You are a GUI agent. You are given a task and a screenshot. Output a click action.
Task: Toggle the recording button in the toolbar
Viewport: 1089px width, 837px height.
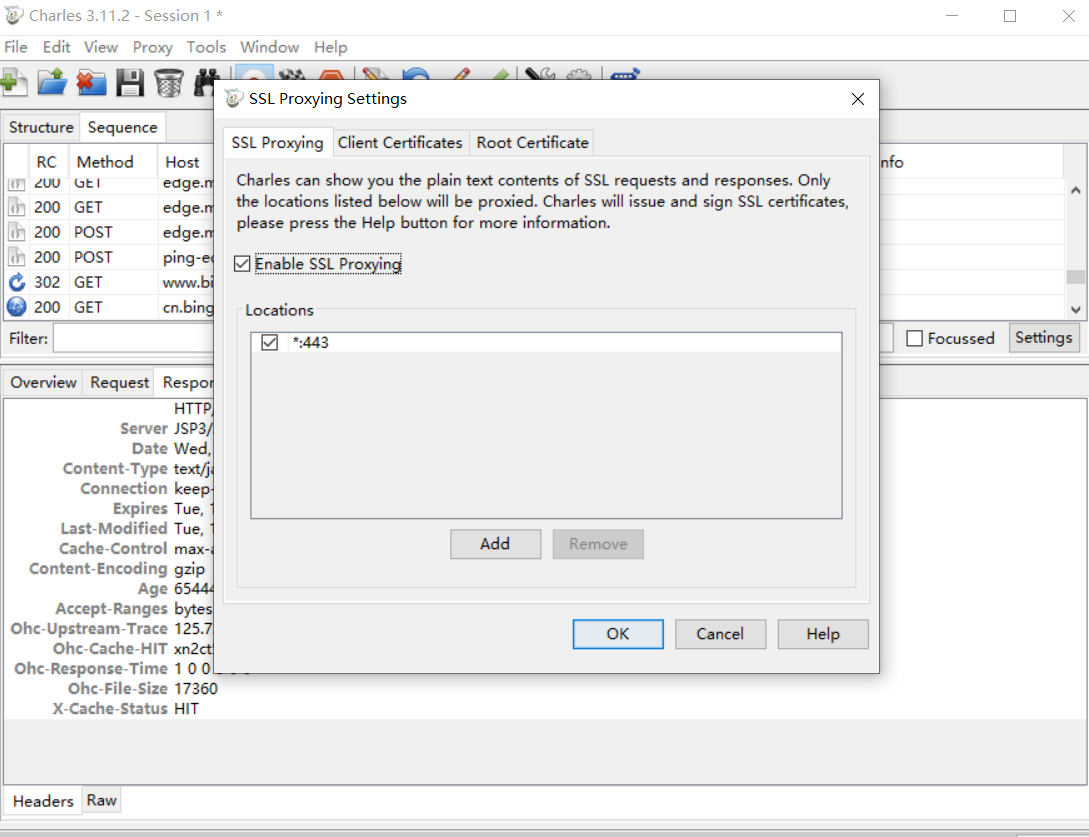(x=253, y=72)
